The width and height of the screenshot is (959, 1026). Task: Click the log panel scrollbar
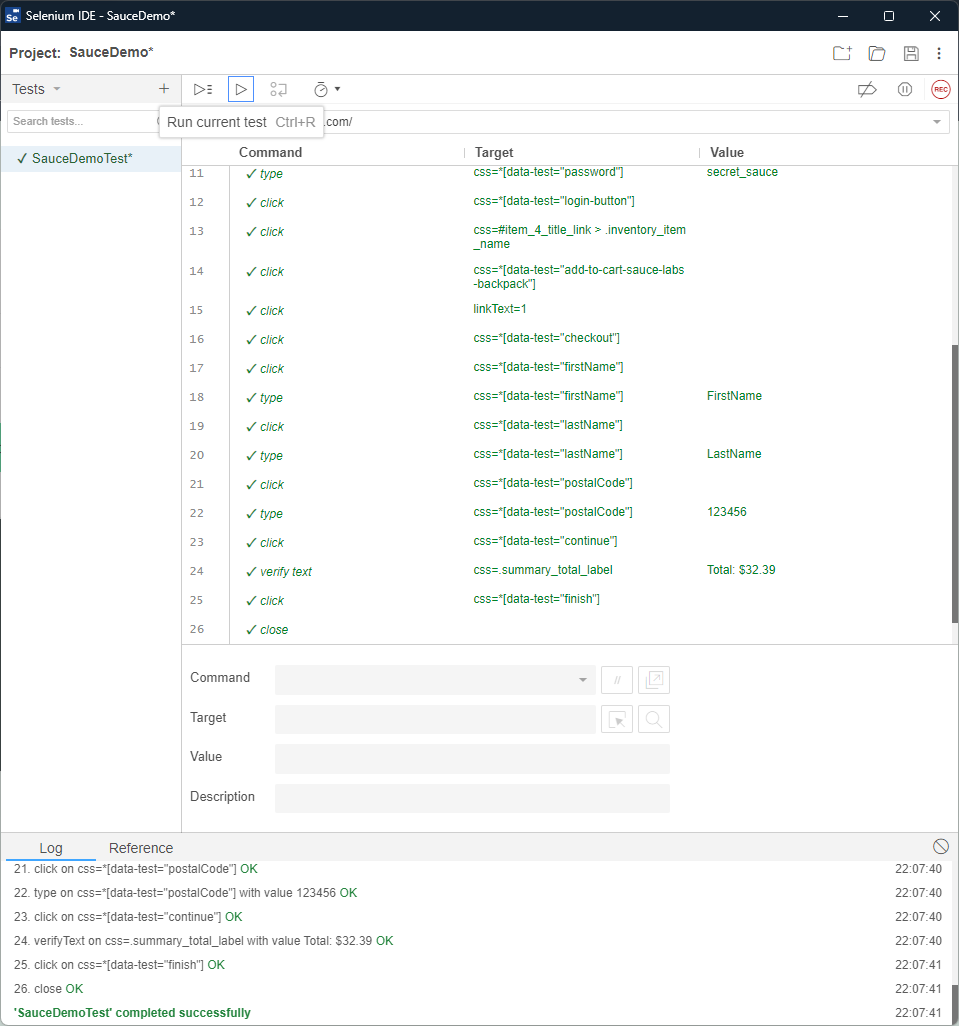point(954,1002)
